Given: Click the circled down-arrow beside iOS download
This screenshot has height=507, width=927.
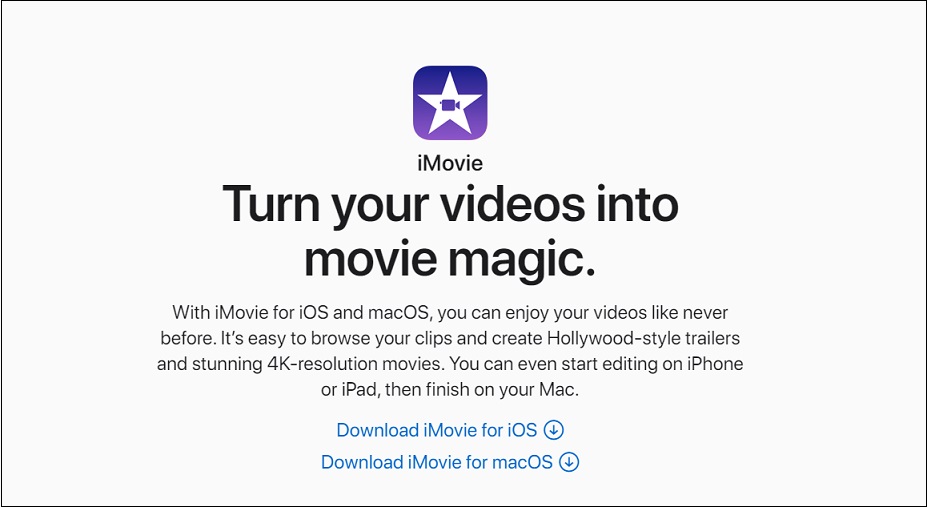Looking at the screenshot, I should click(x=554, y=430).
